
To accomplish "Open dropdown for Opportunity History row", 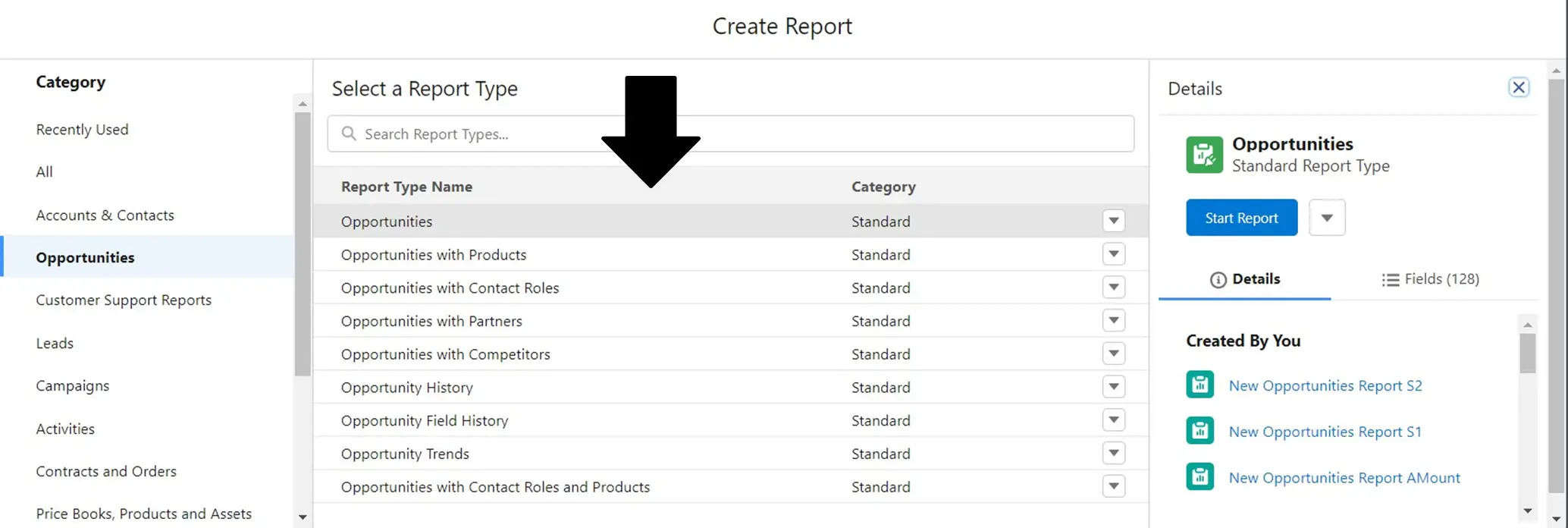I will 1113,387.
